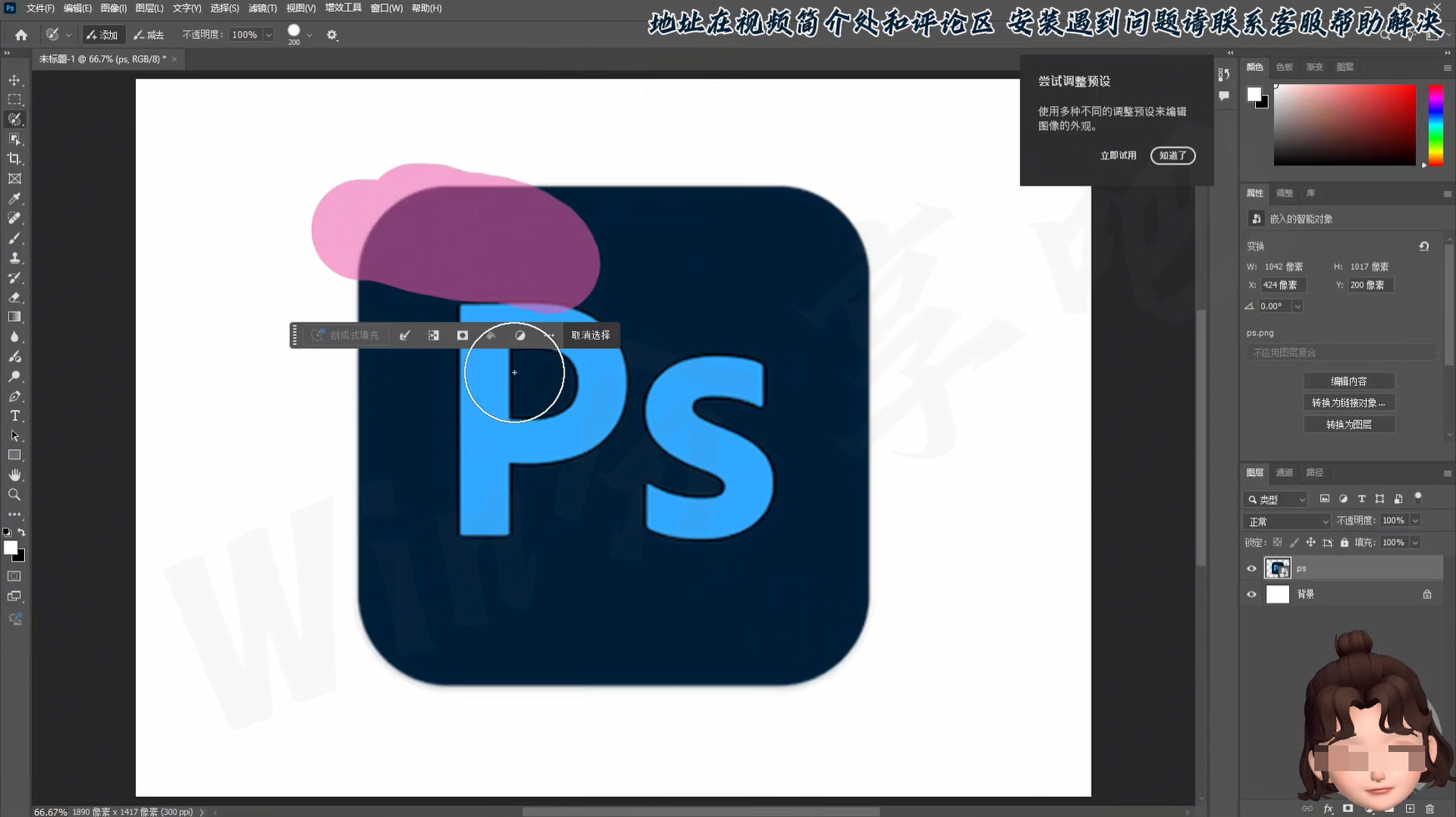The height and width of the screenshot is (817, 1456).
Task: Select the Dodge tool
Action: [x=14, y=376]
